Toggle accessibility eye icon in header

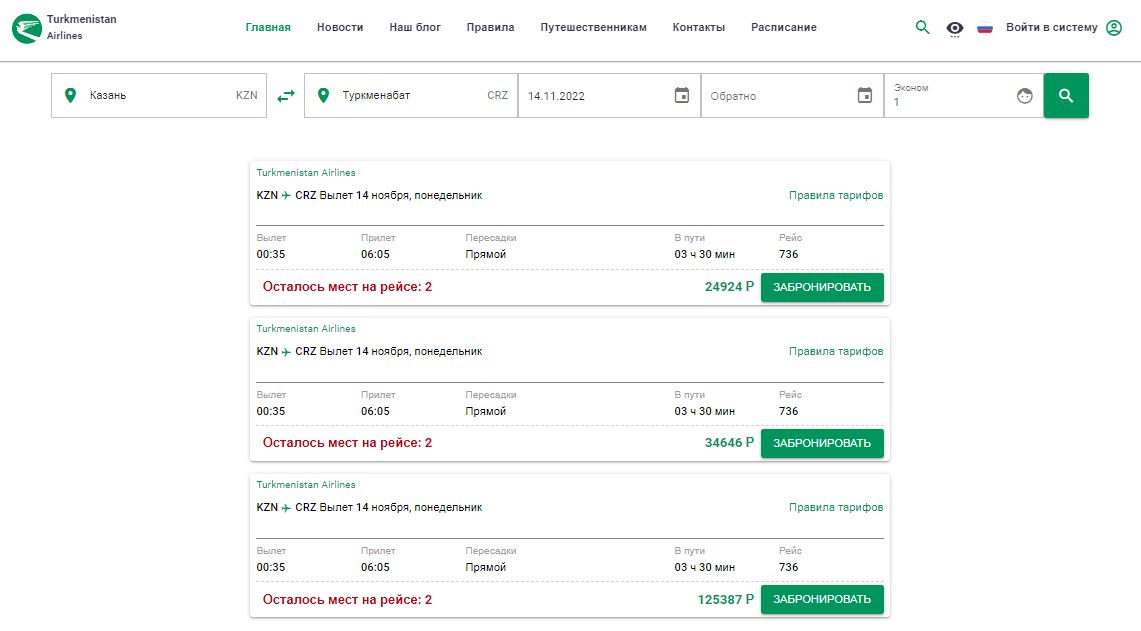(955, 28)
